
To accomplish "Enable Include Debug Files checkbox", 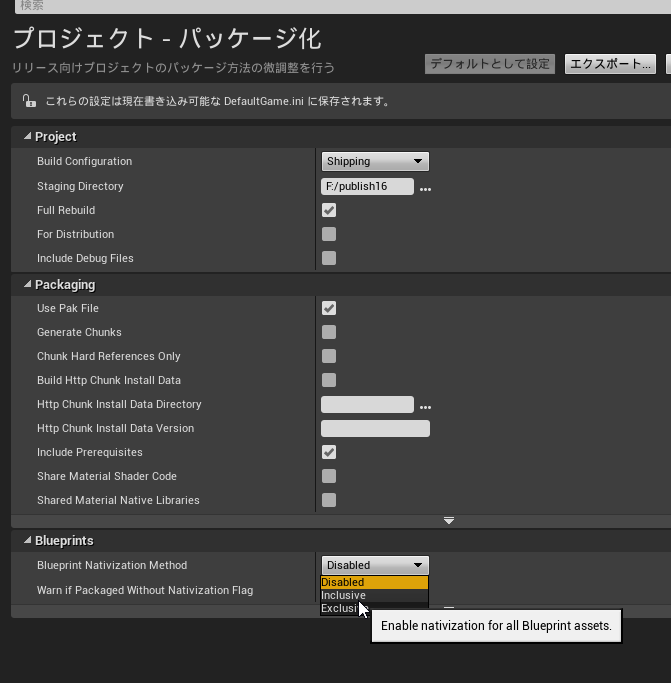I will pos(329,258).
